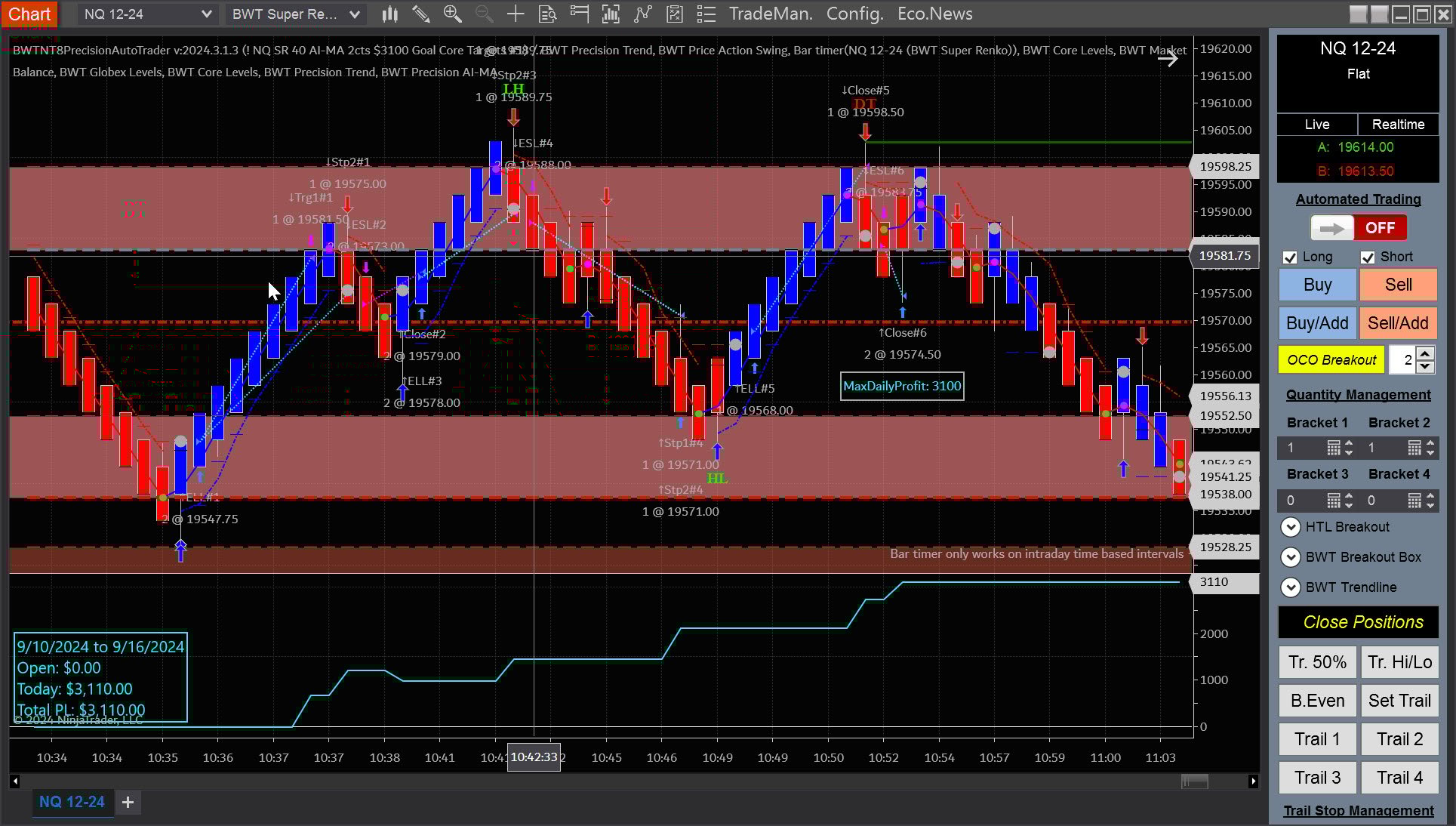Open the properties list icon
The height and width of the screenshot is (826, 1456).
click(x=706, y=14)
